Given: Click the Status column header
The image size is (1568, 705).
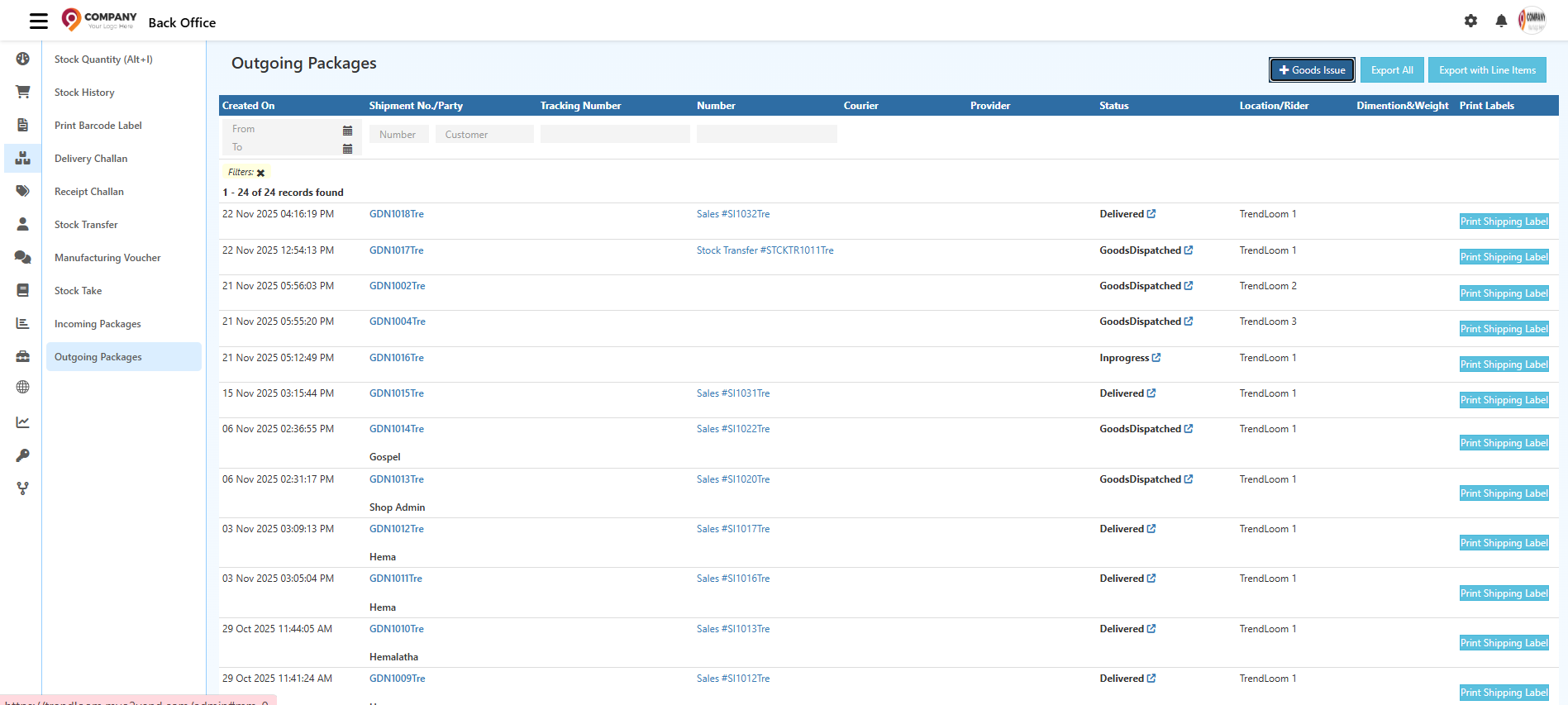Looking at the screenshot, I should tap(1113, 105).
